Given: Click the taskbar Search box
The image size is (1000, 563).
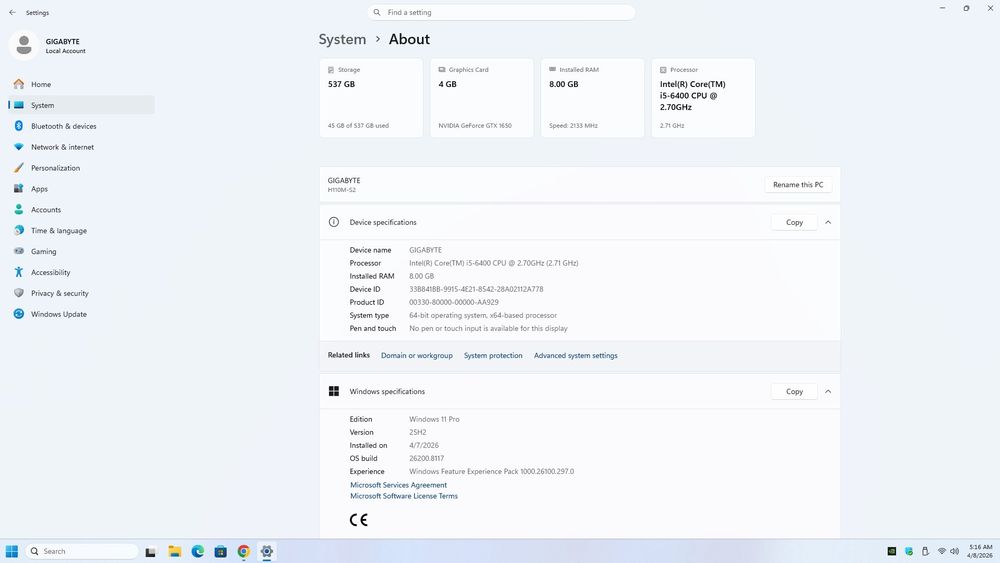Looking at the screenshot, I should [82, 552].
